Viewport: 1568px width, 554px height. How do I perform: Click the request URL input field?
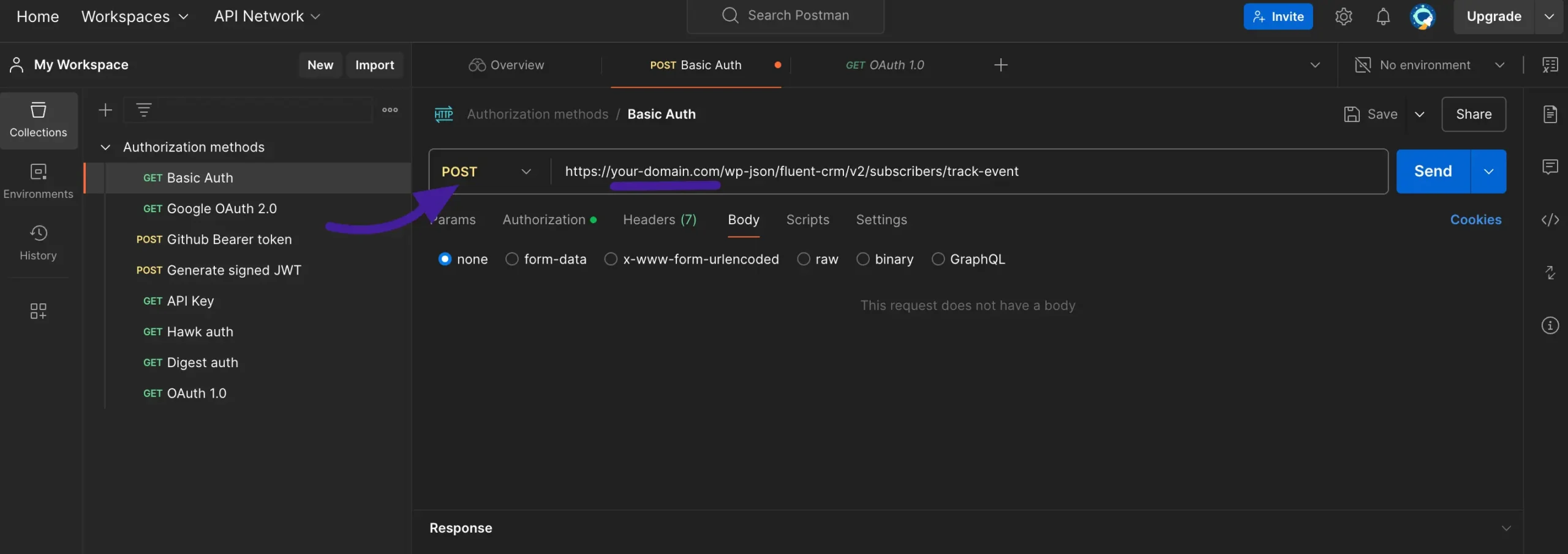point(969,172)
